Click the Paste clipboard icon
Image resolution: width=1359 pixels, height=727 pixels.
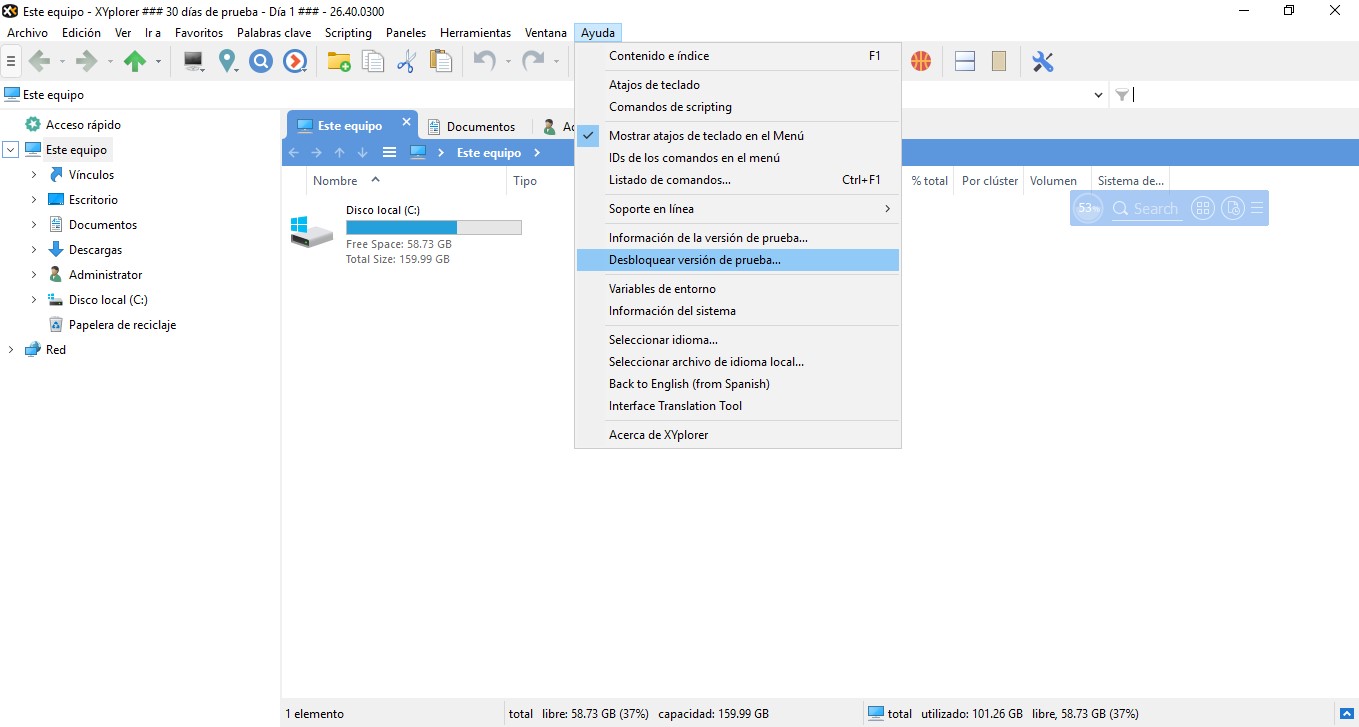441,61
